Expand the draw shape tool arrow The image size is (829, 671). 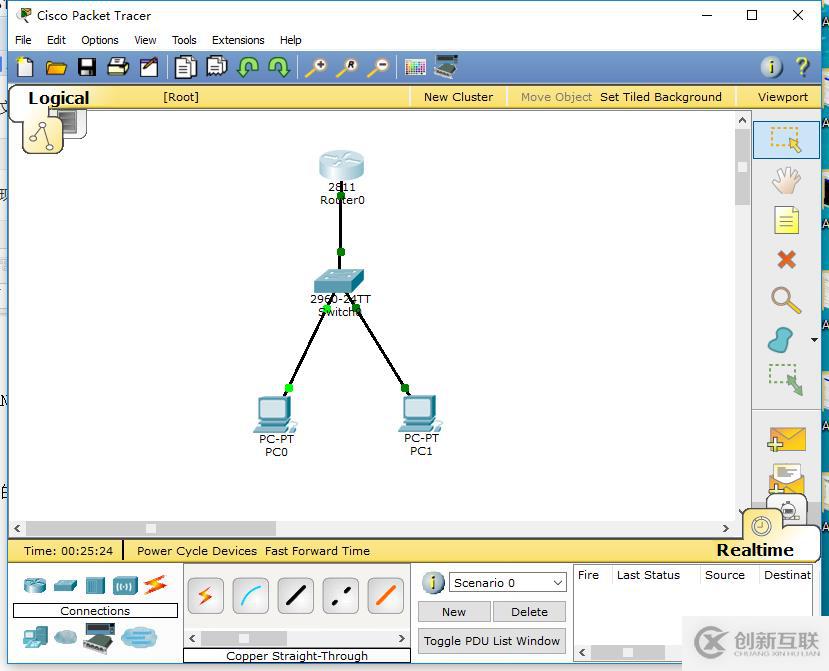814,340
